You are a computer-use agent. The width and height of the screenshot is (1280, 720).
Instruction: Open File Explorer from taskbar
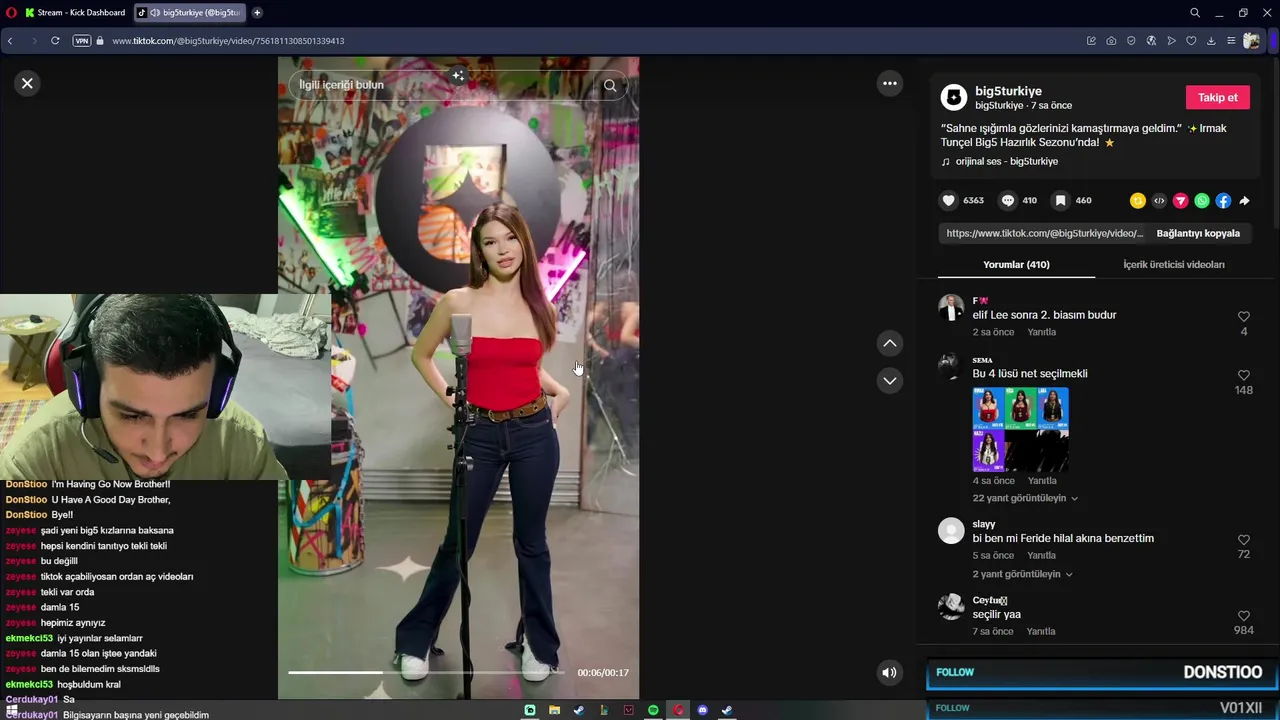click(554, 710)
